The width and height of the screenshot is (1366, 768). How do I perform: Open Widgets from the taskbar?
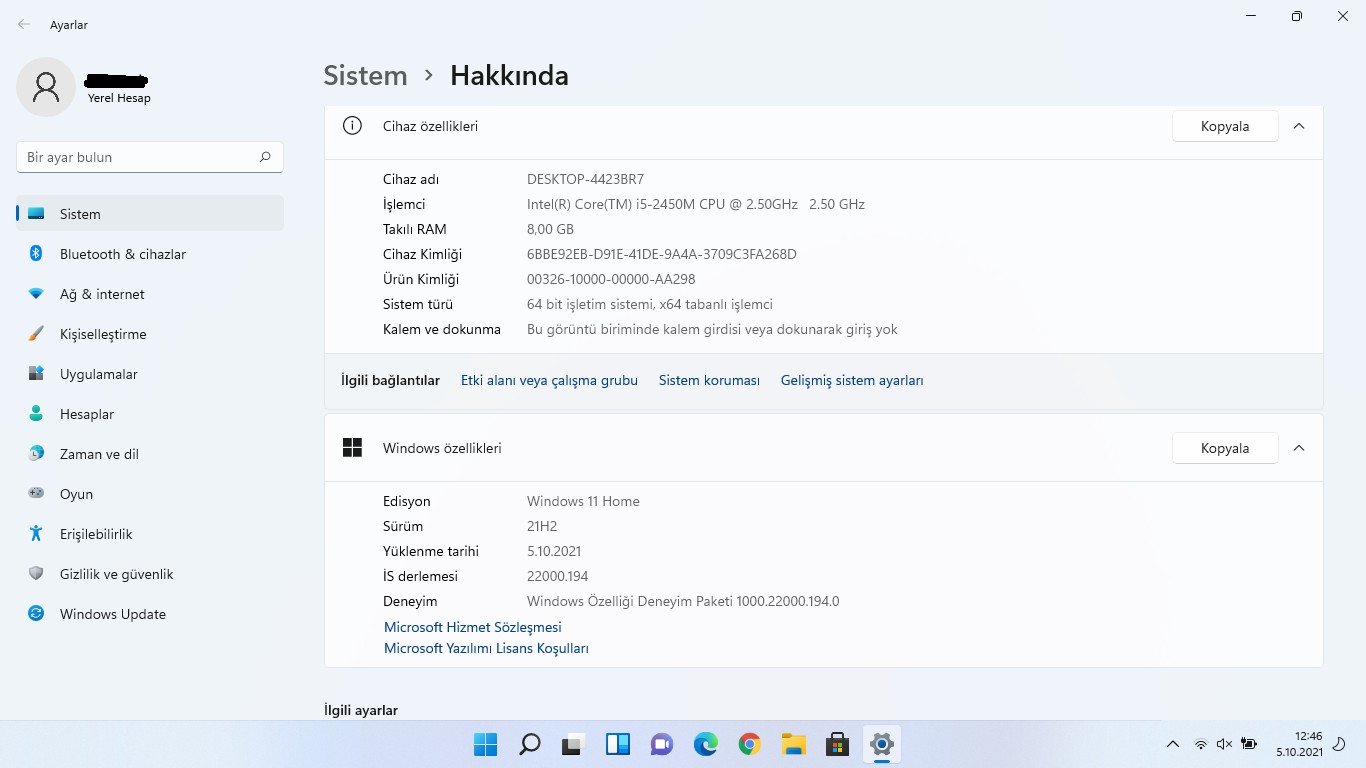tap(617, 744)
